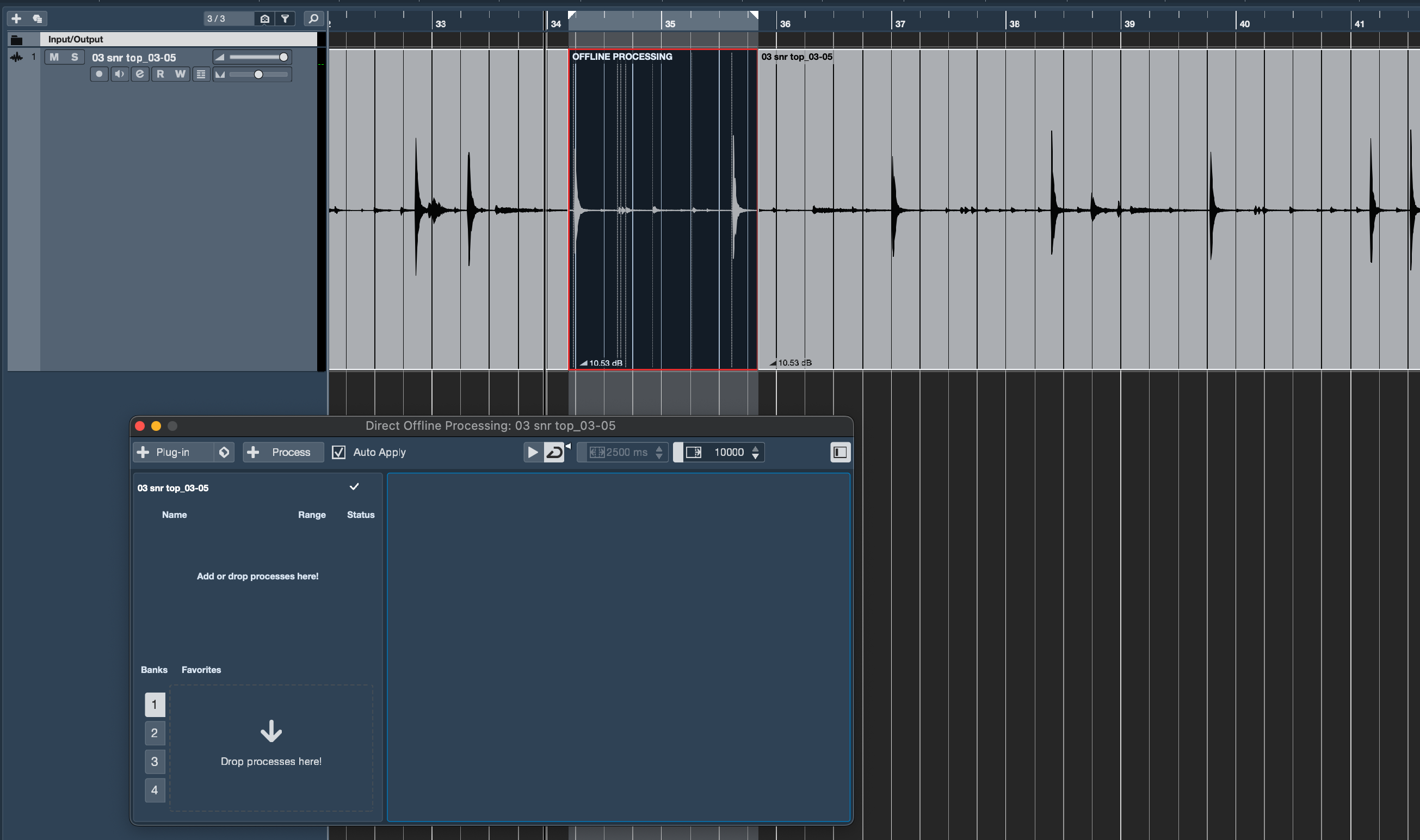This screenshot has height=840, width=1420.
Task: Enable monitor speaker on snare track
Action: [x=119, y=74]
